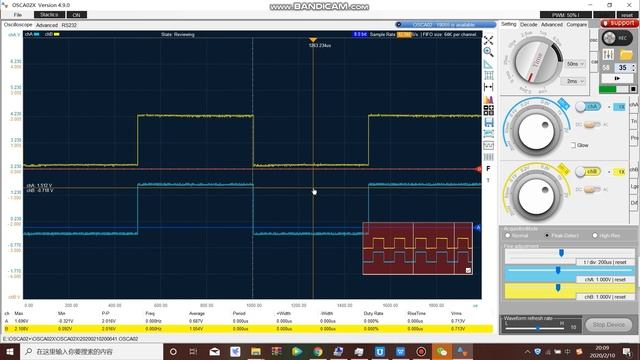Adjust the chA blue fine adjustment slider
The width and height of the screenshot is (640, 360).
[558, 270]
